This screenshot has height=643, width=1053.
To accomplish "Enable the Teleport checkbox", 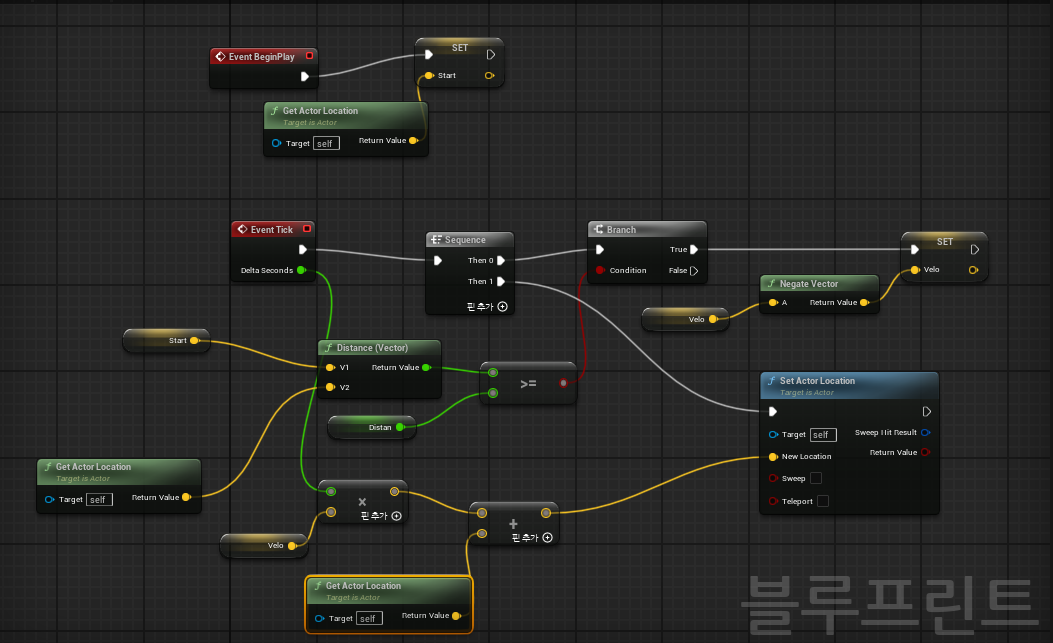I will point(823,501).
